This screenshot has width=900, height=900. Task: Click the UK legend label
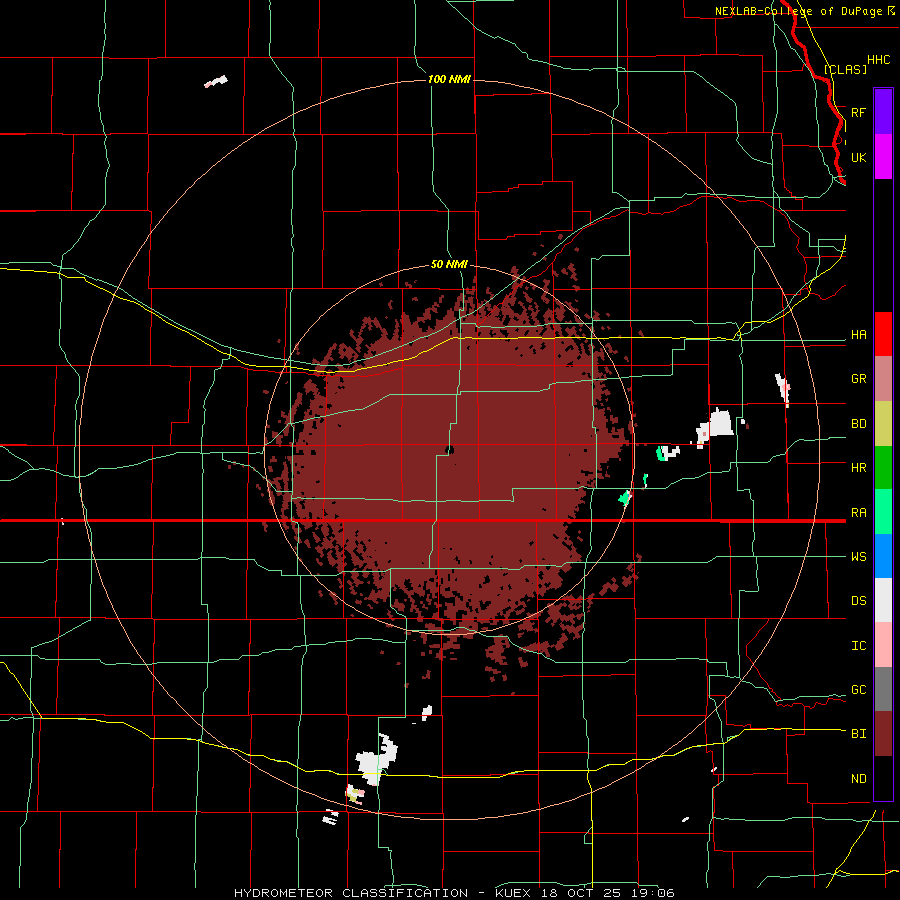coord(858,157)
